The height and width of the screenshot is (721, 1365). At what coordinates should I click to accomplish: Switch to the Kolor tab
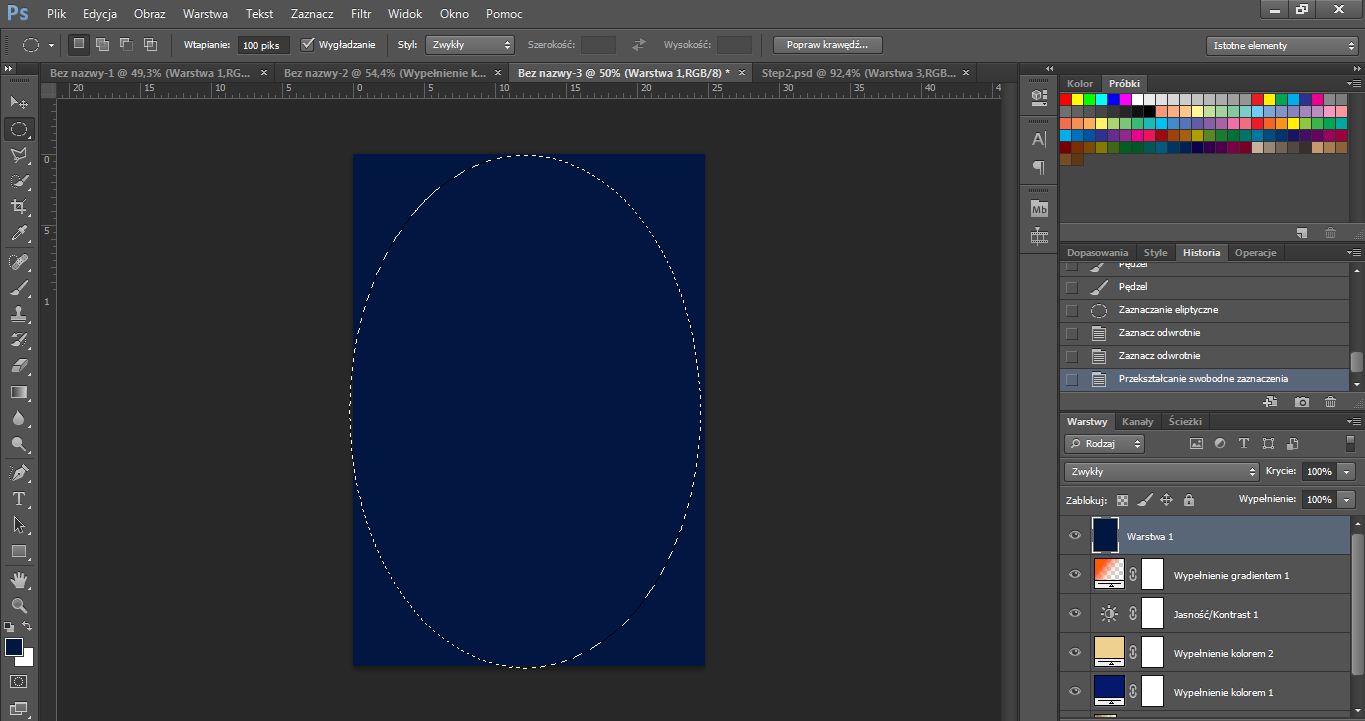click(x=1080, y=83)
